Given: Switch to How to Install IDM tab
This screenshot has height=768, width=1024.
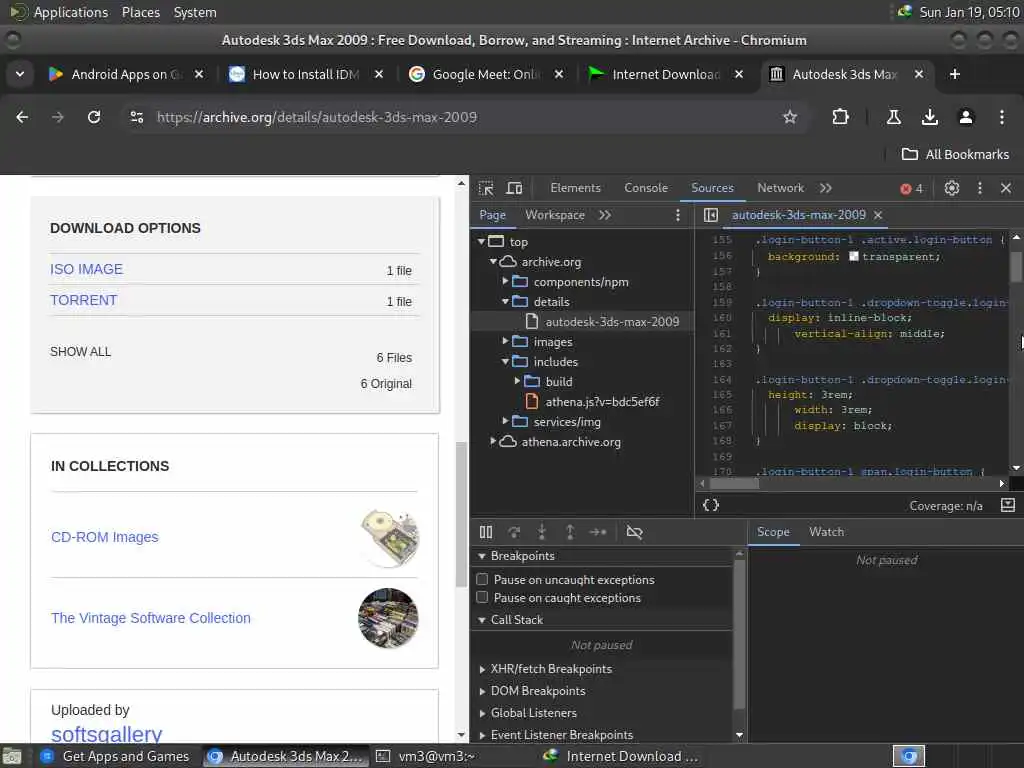Looking at the screenshot, I should pyautogui.click(x=306, y=74).
